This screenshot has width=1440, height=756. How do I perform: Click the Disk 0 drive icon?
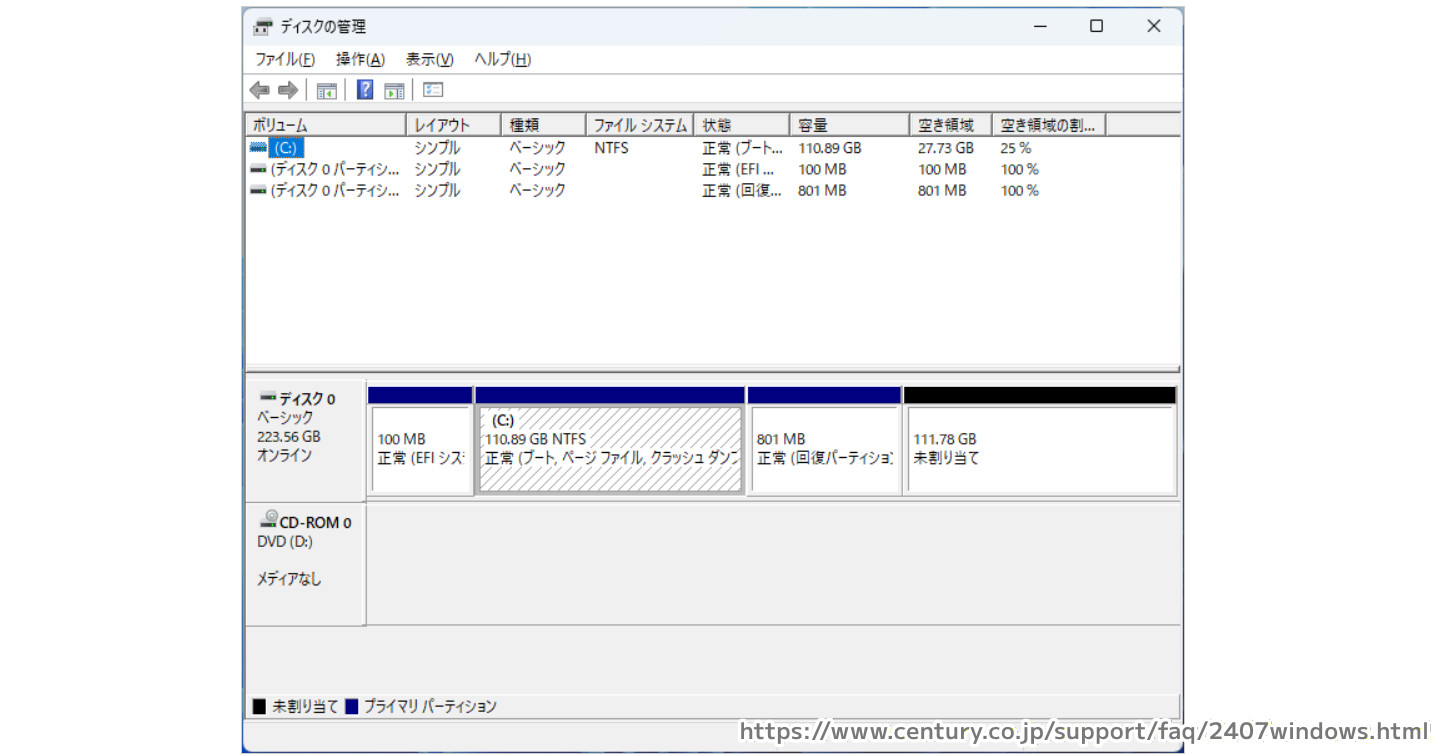coord(267,398)
